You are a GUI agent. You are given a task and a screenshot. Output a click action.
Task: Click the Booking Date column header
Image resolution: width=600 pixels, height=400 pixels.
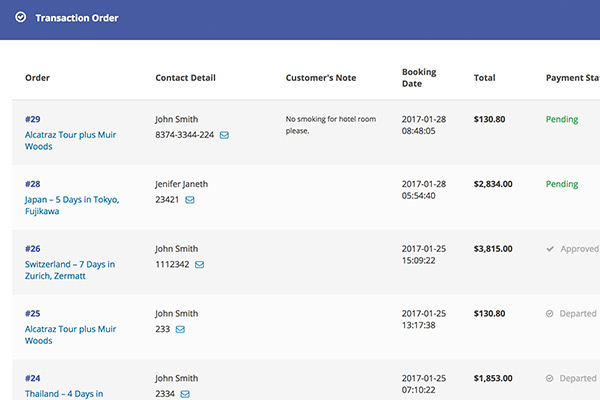point(419,78)
